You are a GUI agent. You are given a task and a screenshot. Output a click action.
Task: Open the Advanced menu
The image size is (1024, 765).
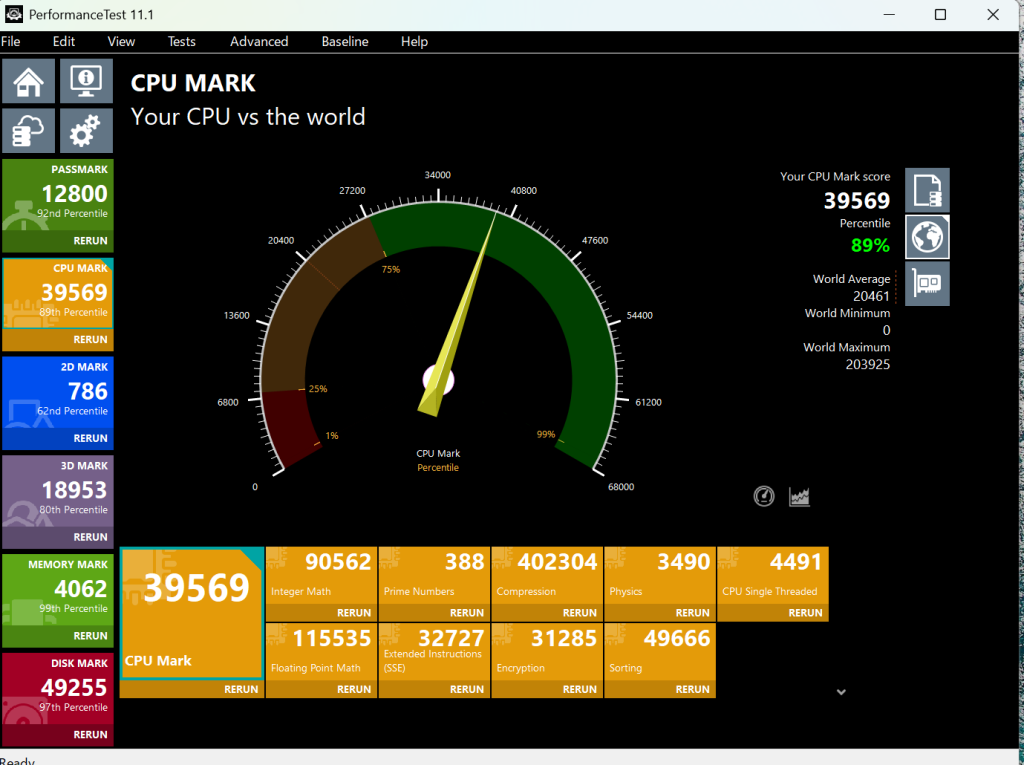259,42
